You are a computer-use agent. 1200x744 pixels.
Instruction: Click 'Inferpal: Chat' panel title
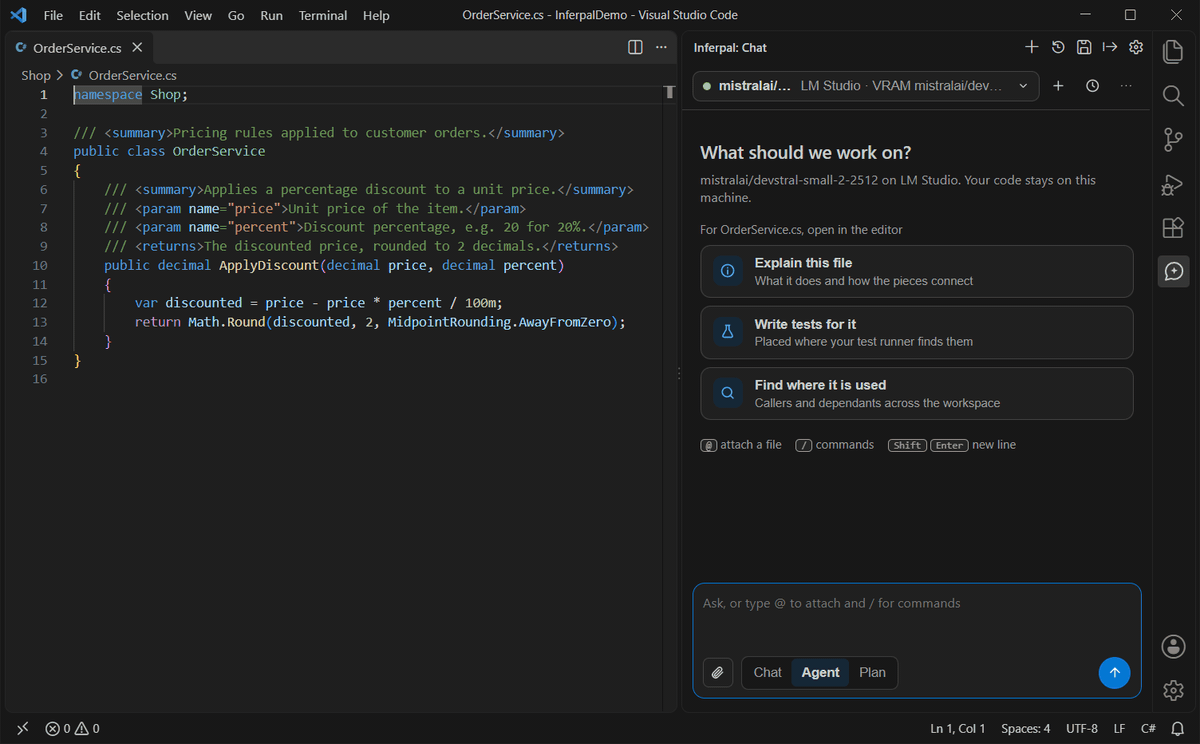[730, 47]
